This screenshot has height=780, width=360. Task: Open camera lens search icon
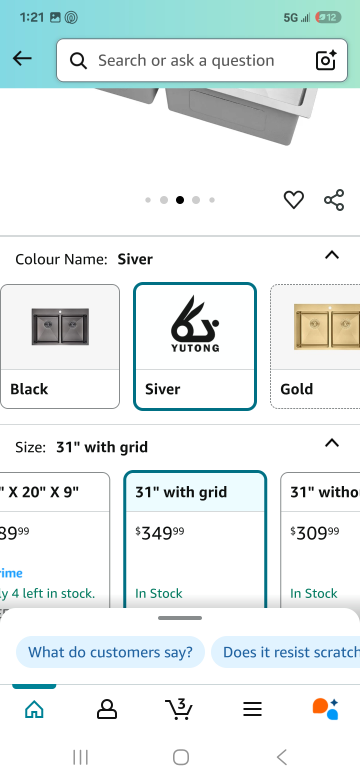tap(326, 60)
